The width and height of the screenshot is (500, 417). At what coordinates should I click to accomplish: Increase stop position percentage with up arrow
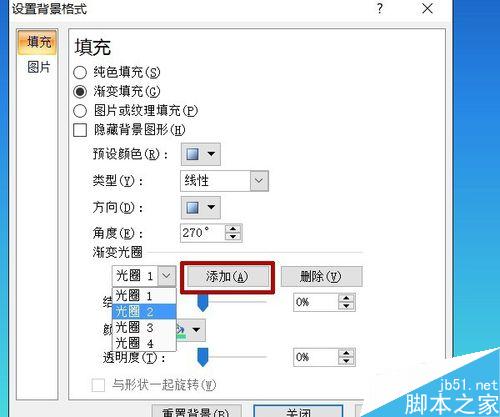point(346,298)
